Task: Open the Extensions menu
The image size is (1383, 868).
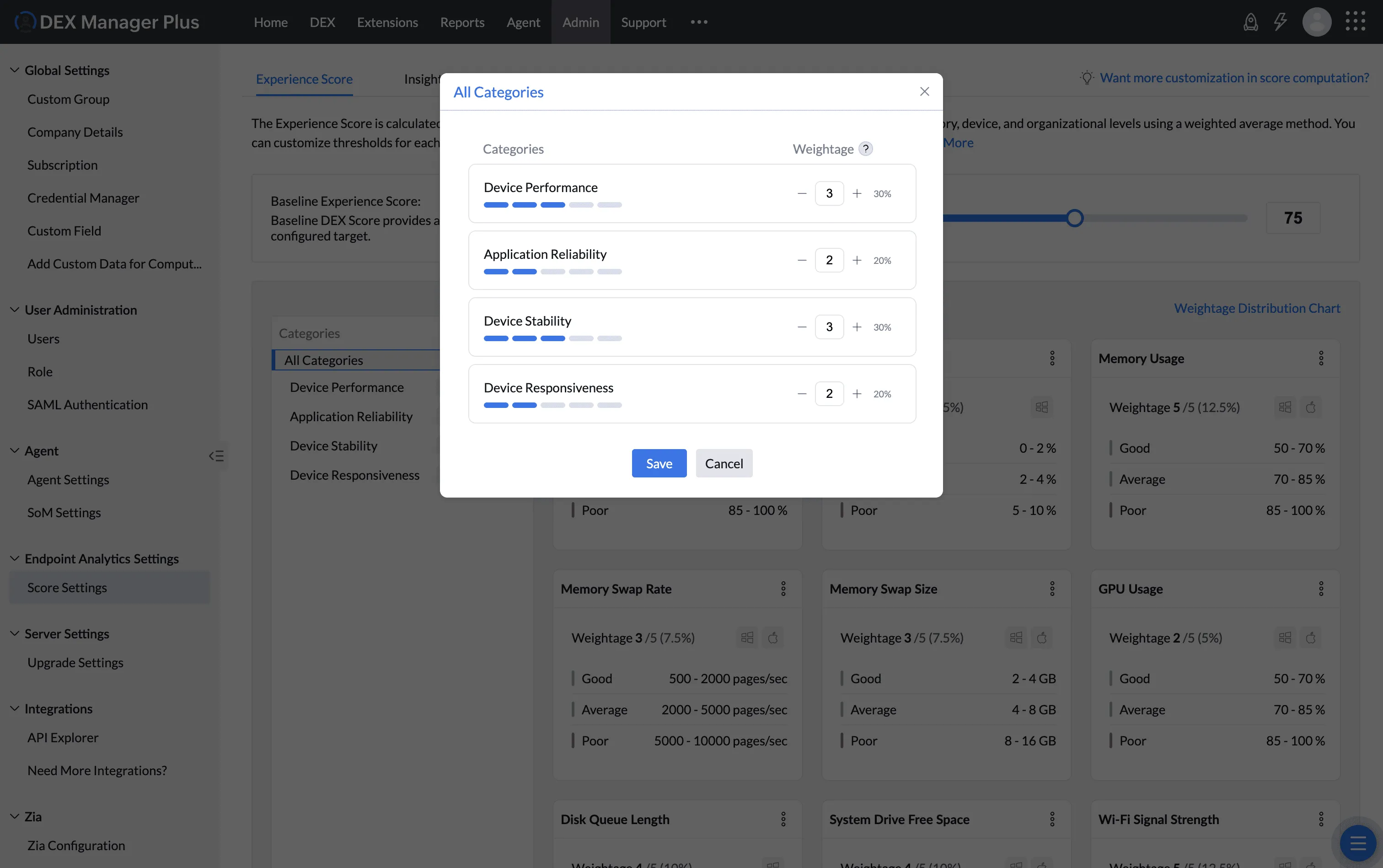Action: pyautogui.click(x=387, y=22)
